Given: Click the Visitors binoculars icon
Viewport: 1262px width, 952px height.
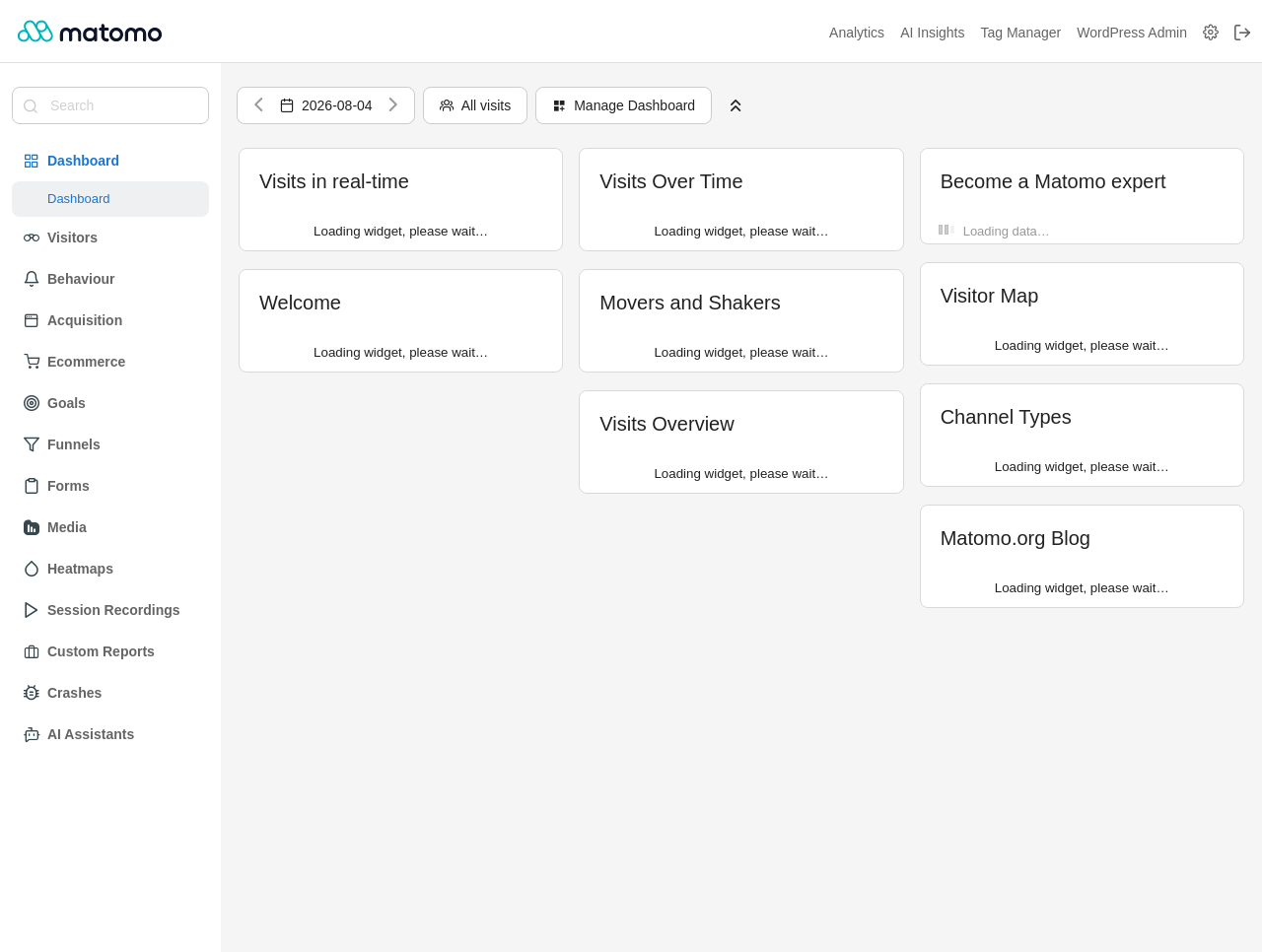Looking at the screenshot, I should pyautogui.click(x=32, y=238).
